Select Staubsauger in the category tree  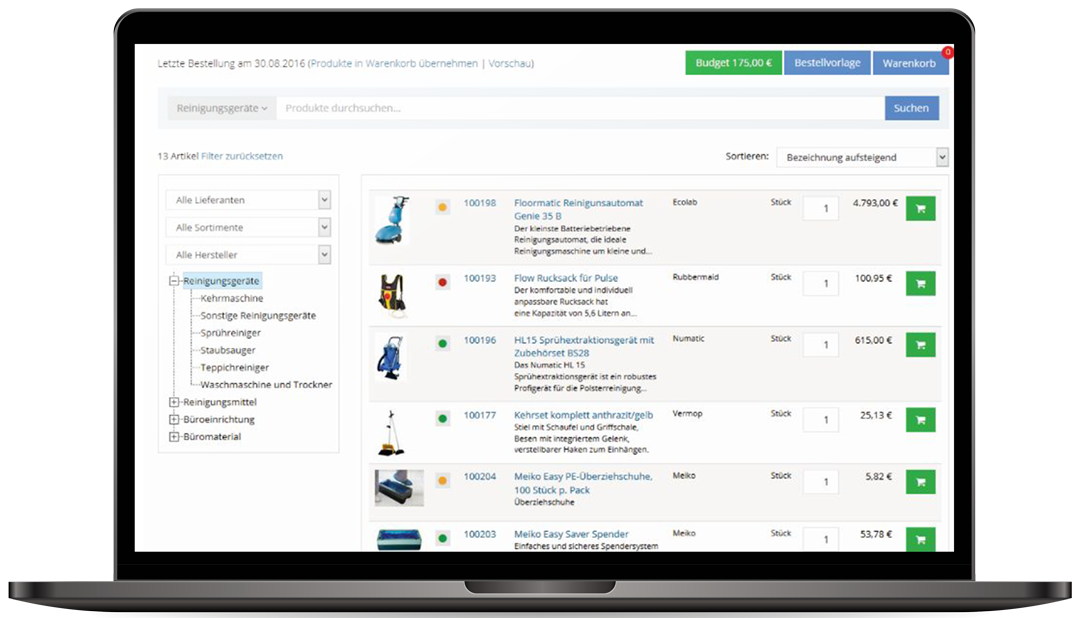227,351
